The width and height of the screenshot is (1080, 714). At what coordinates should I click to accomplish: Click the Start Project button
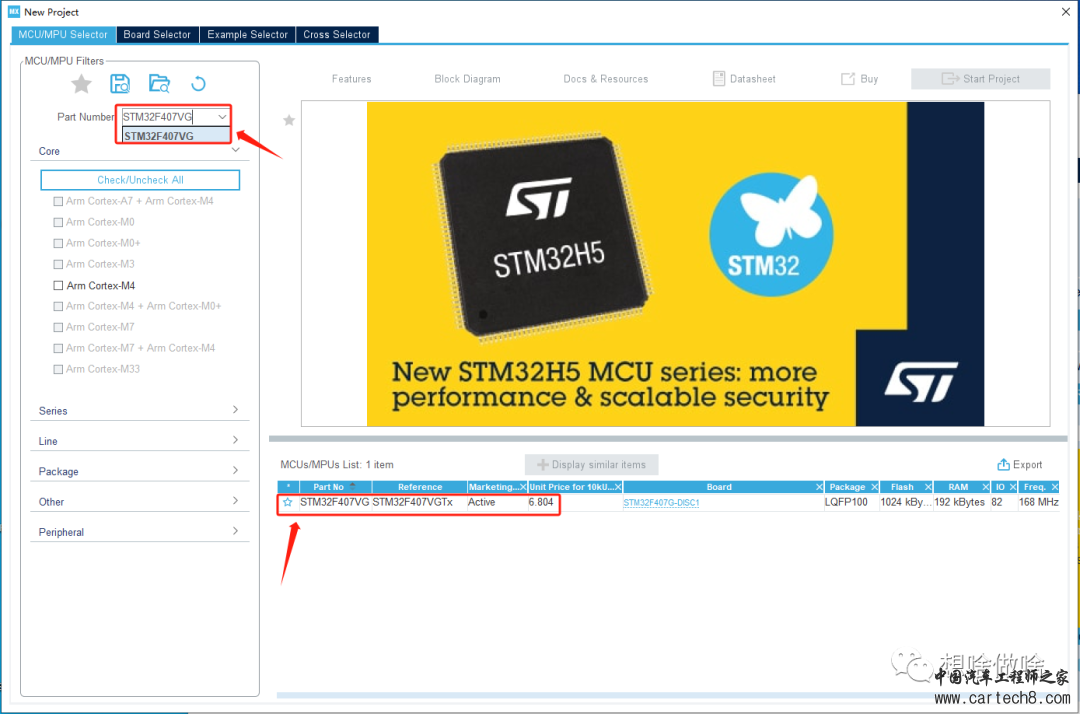(980, 79)
